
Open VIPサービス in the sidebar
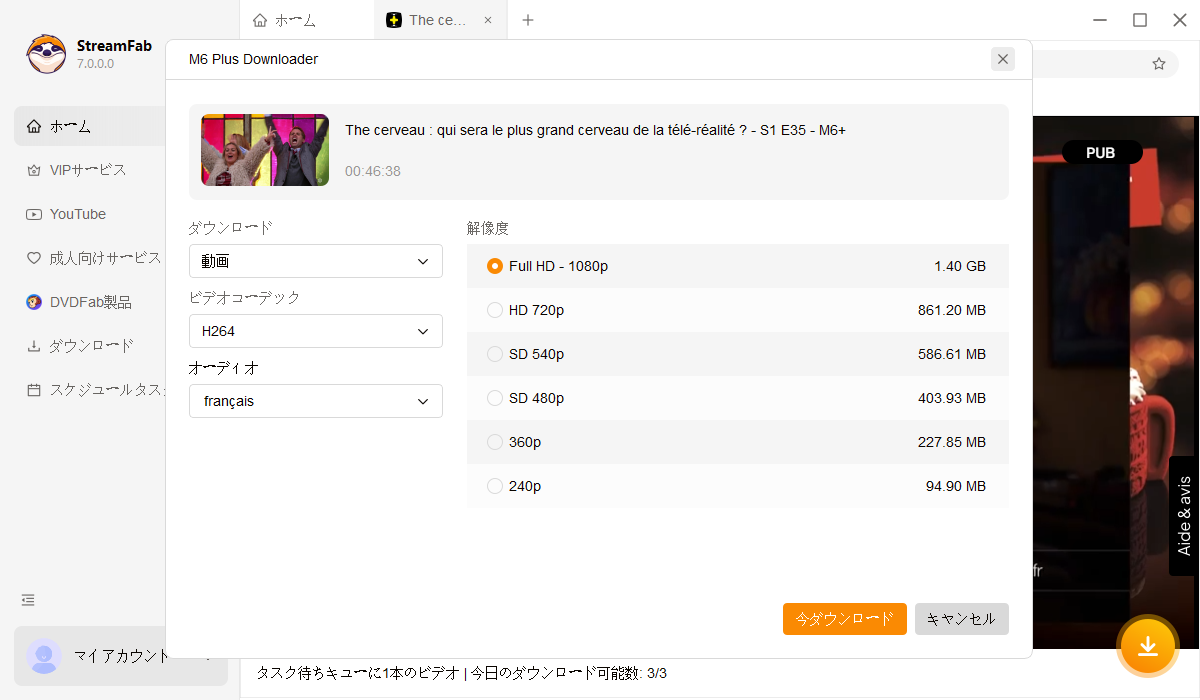(88, 170)
